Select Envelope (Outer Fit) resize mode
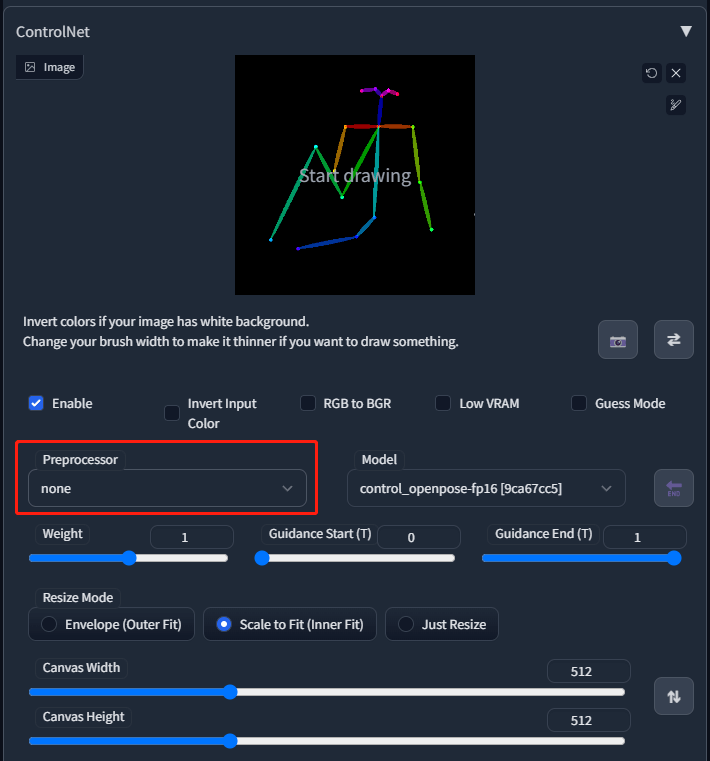 coord(112,624)
